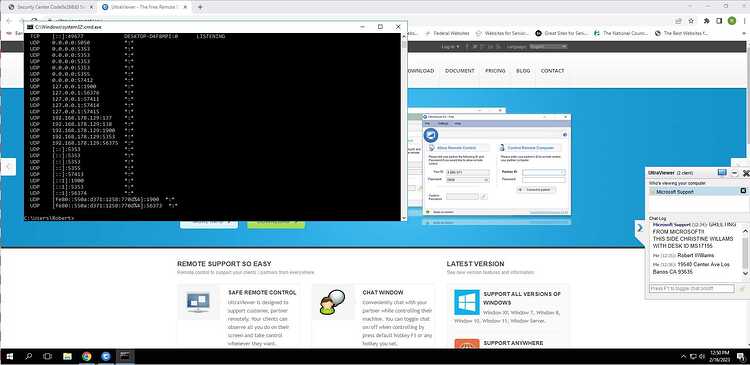The width and height of the screenshot is (750, 365).
Task: Click the cmd window vertical scrollbar
Action: tap(404, 127)
